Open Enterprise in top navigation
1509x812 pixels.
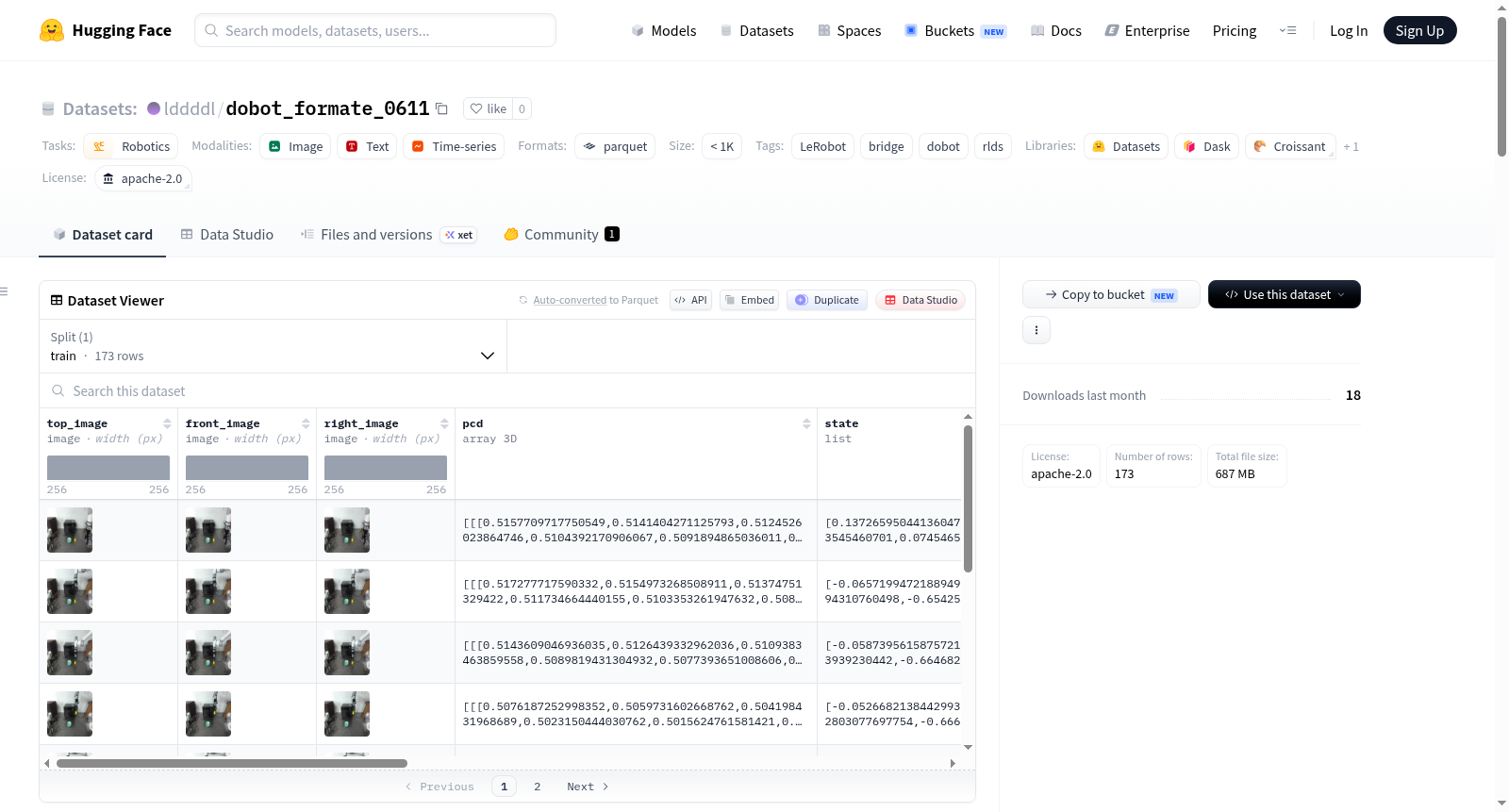point(1147,31)
